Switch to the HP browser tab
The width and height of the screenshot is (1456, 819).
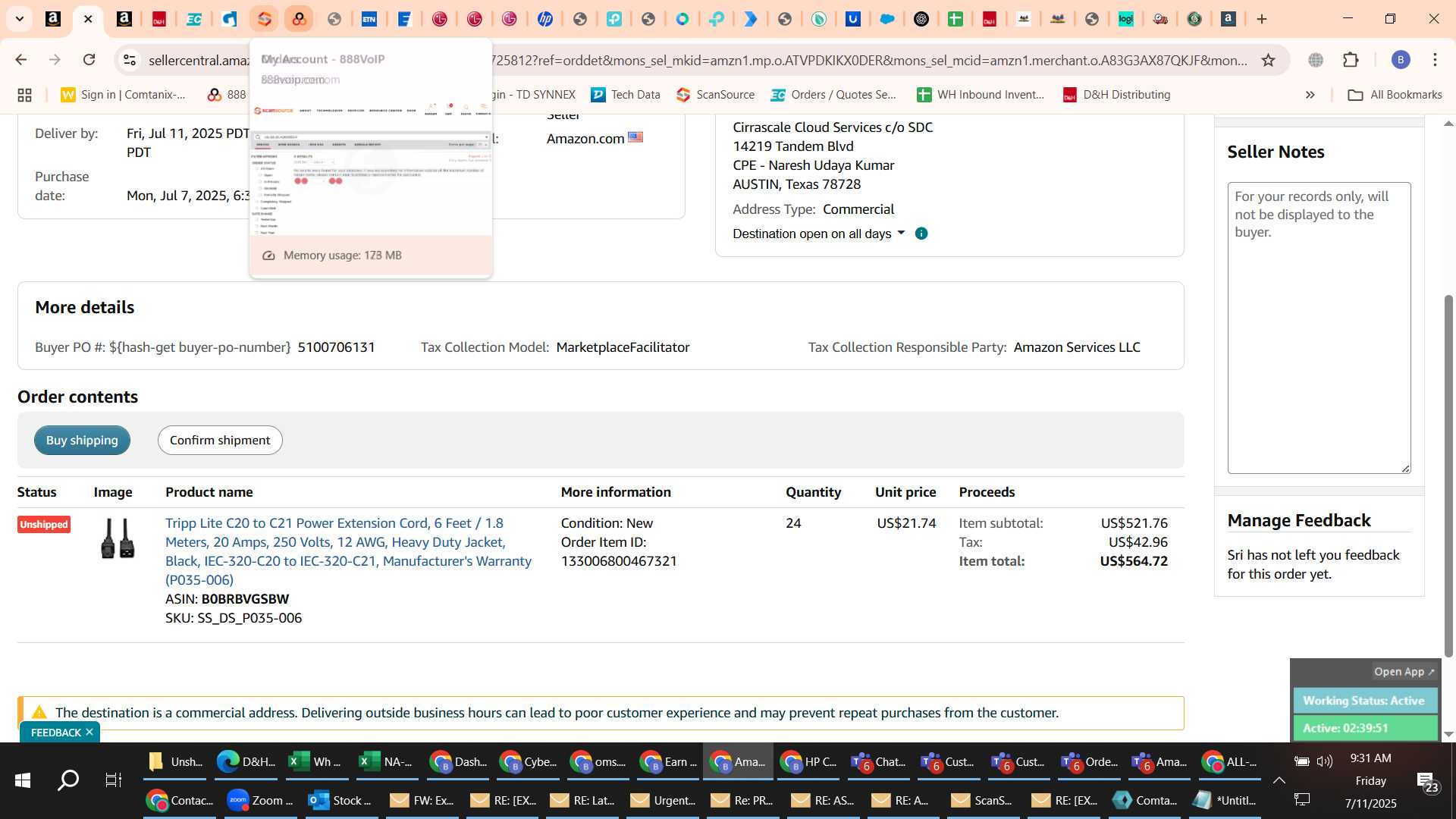pos(544,19)
